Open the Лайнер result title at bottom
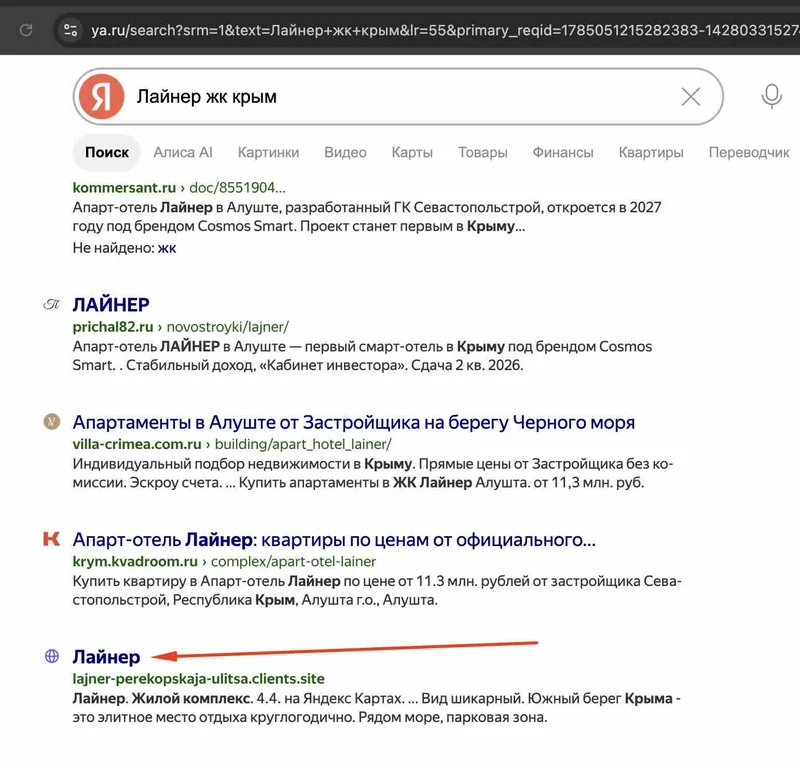This screenshot has width=800, height=762. [x=106, y=657]
